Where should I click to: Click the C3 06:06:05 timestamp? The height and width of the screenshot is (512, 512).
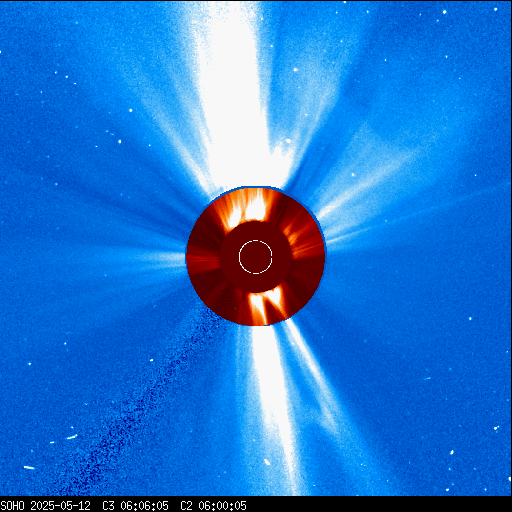[x=135, y=506]
